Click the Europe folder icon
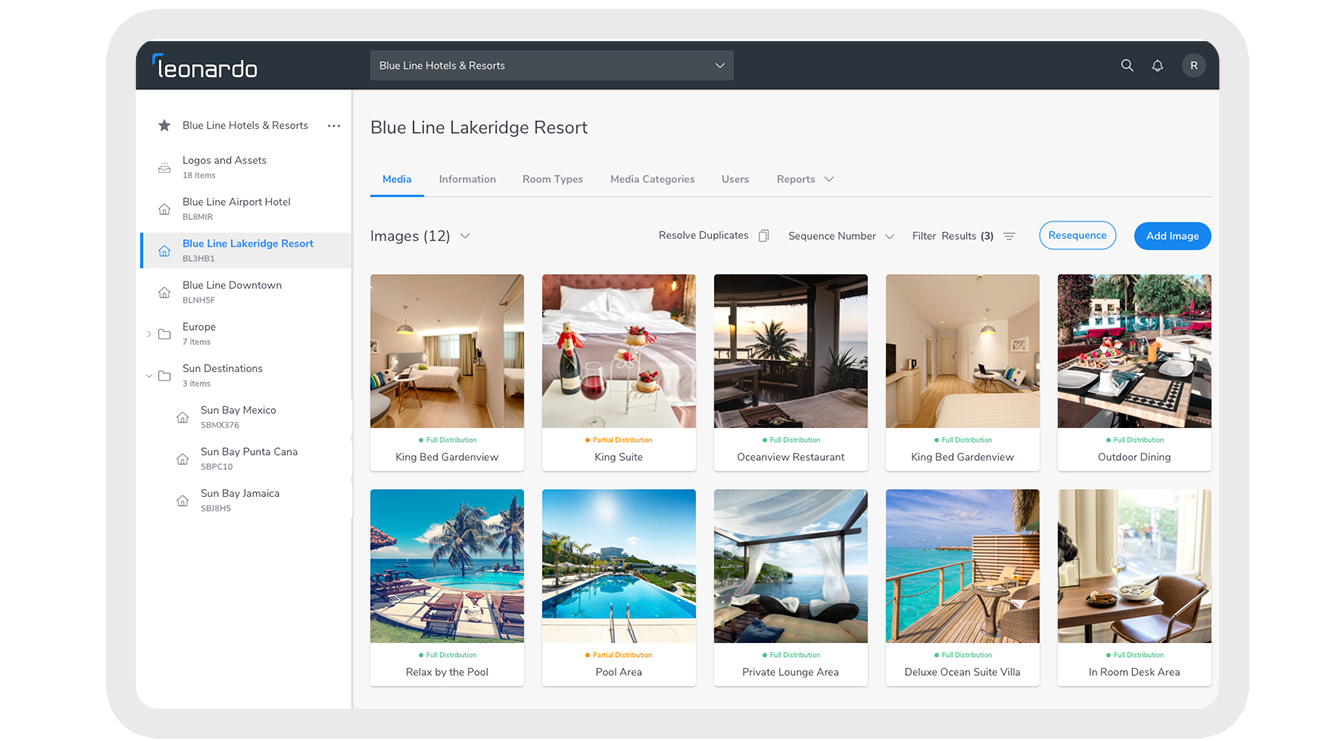Screen dimensions: 1342x741 pyautogui.click(x=164, y=334)
